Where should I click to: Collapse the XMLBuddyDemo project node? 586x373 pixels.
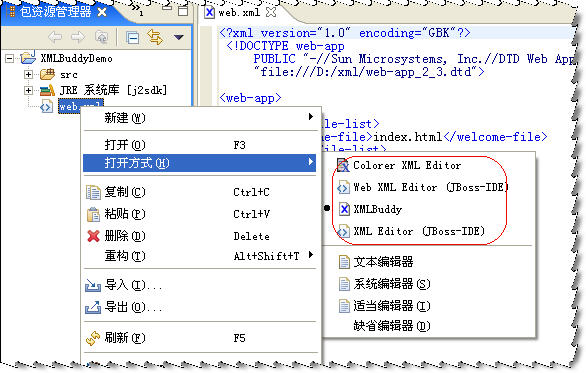(10, 58)
